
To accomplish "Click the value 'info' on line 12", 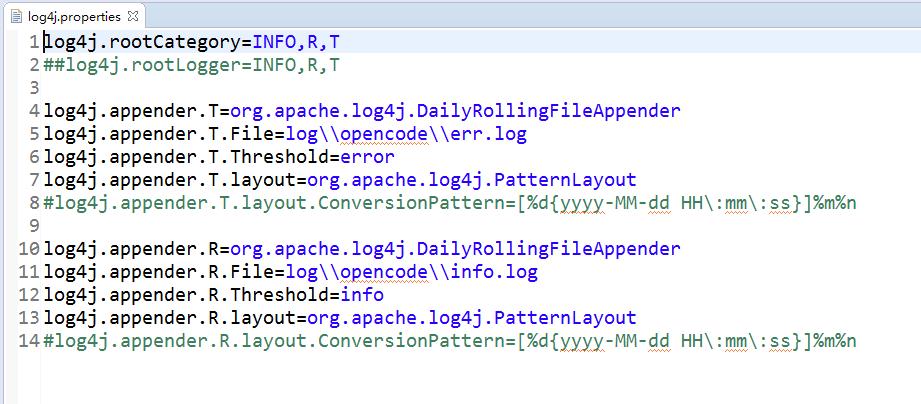I will tap(362, 295).
